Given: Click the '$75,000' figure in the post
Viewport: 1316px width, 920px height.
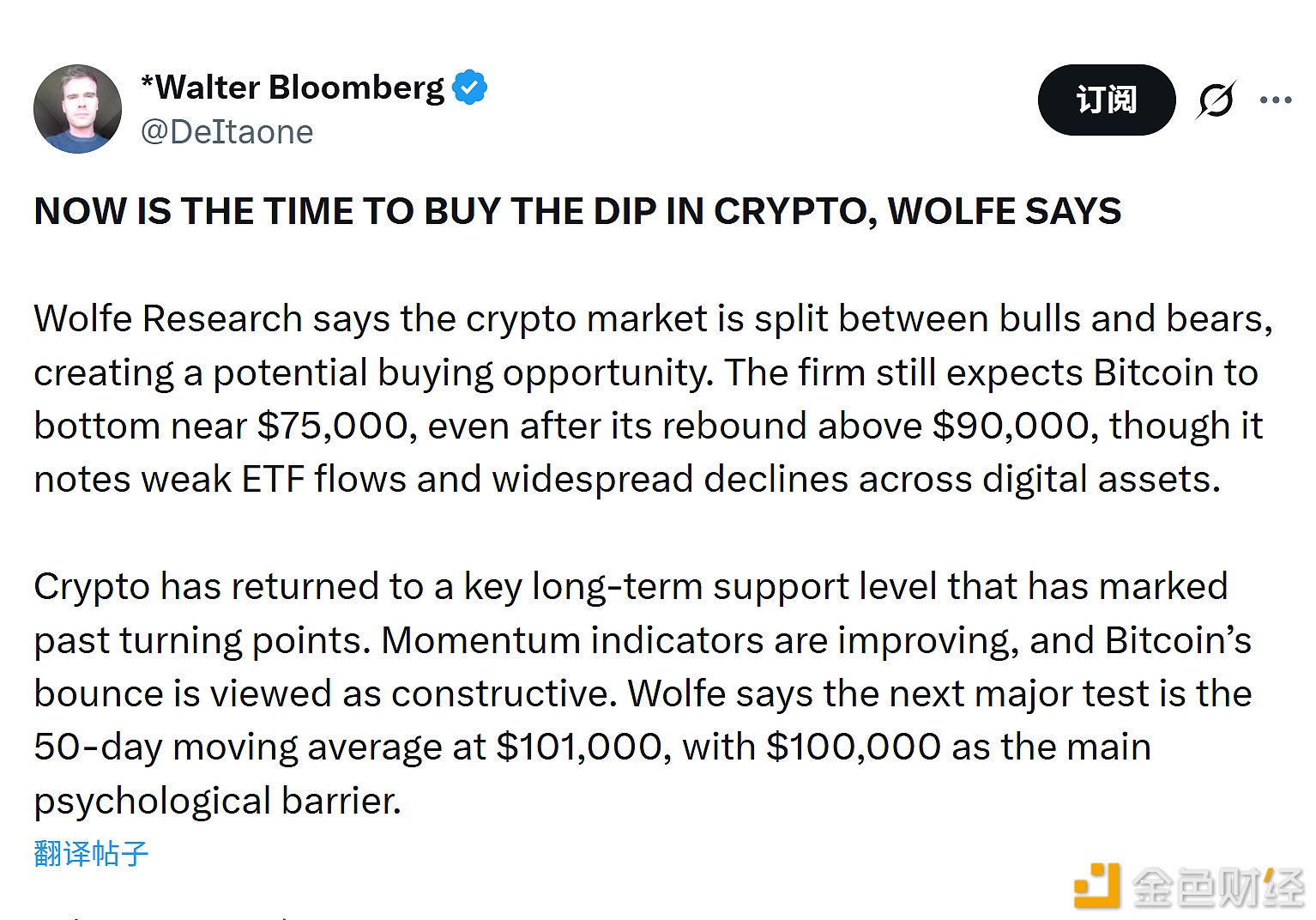Looking at the screenshot, I should click(332, 426).
